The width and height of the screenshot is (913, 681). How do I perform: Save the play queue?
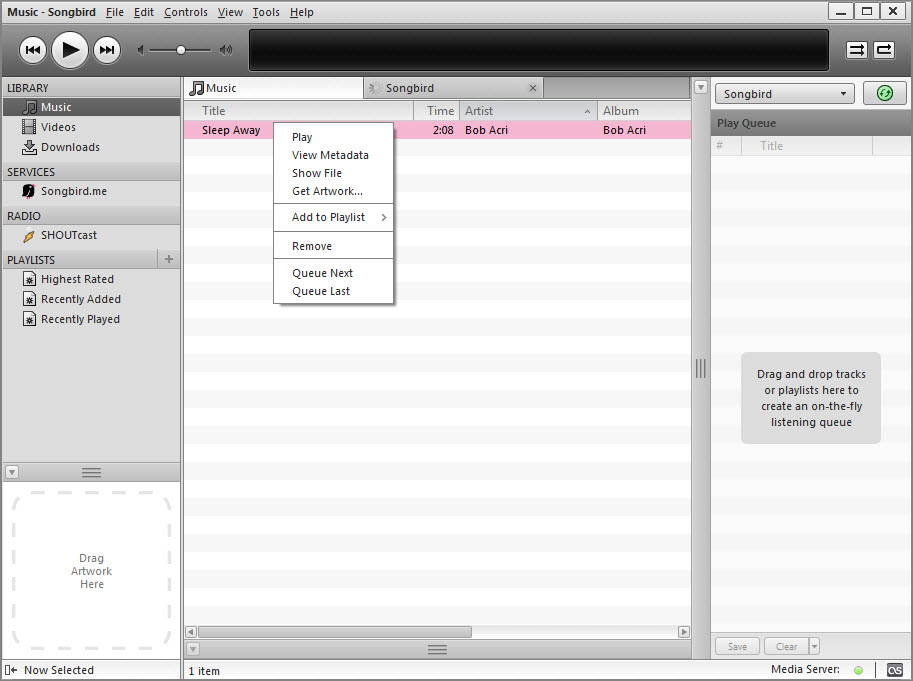(x=738, y=647)
